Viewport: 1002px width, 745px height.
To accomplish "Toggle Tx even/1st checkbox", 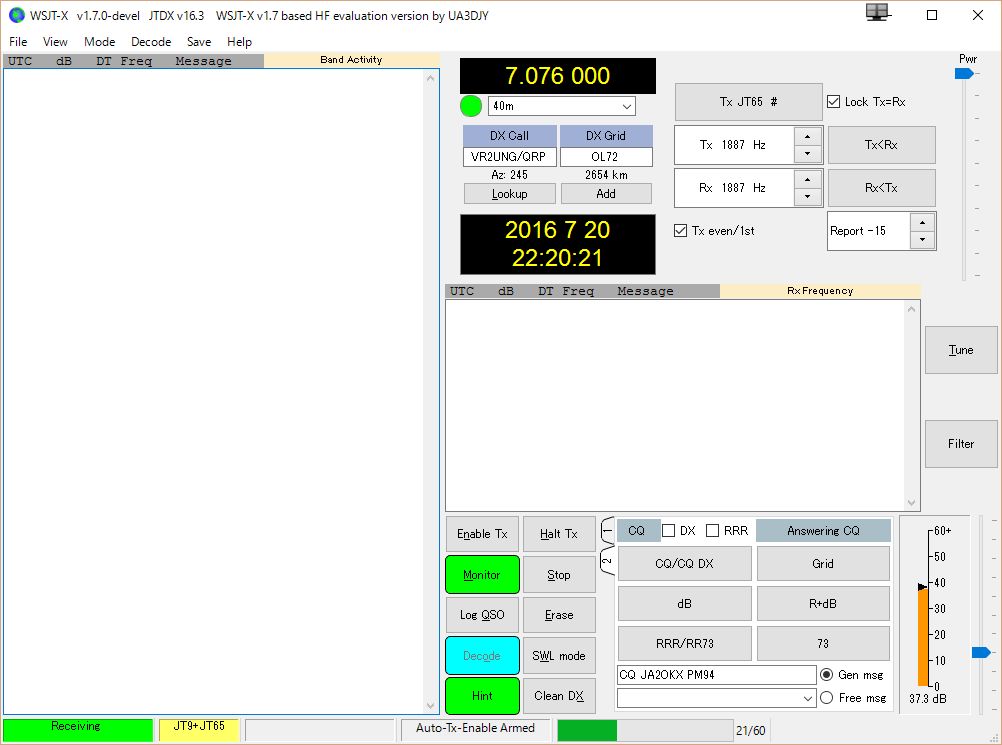I will [x=681, y=231].
